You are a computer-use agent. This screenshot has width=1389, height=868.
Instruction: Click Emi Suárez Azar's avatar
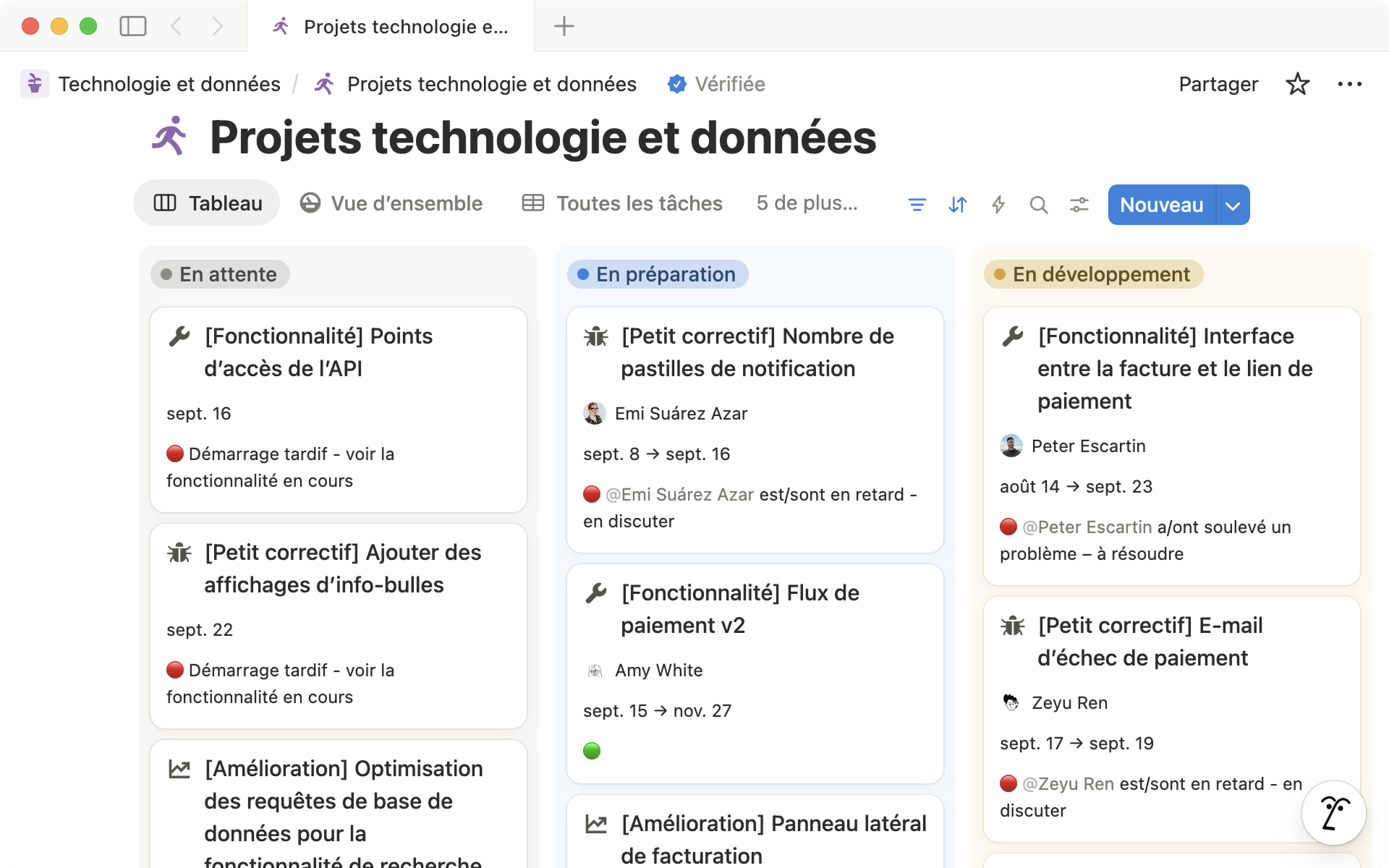pos(595,413)
